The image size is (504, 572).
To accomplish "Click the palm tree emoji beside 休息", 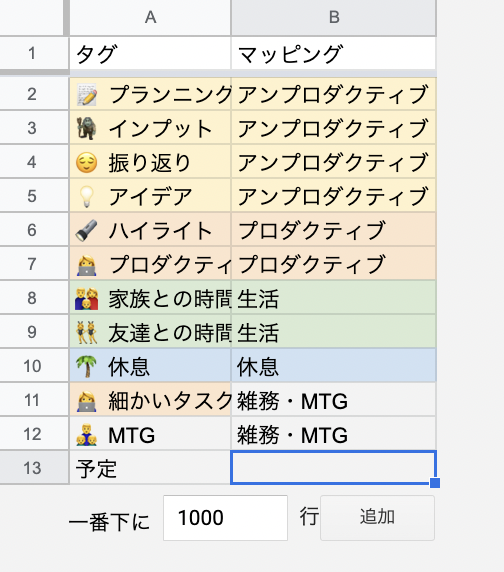I will [x=87, y=366].
